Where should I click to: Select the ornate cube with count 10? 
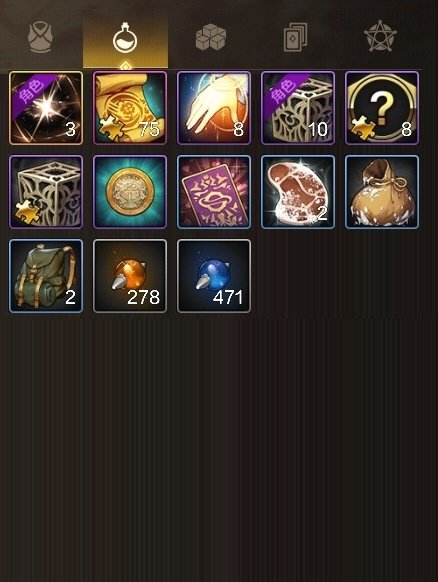click(298, 108)
